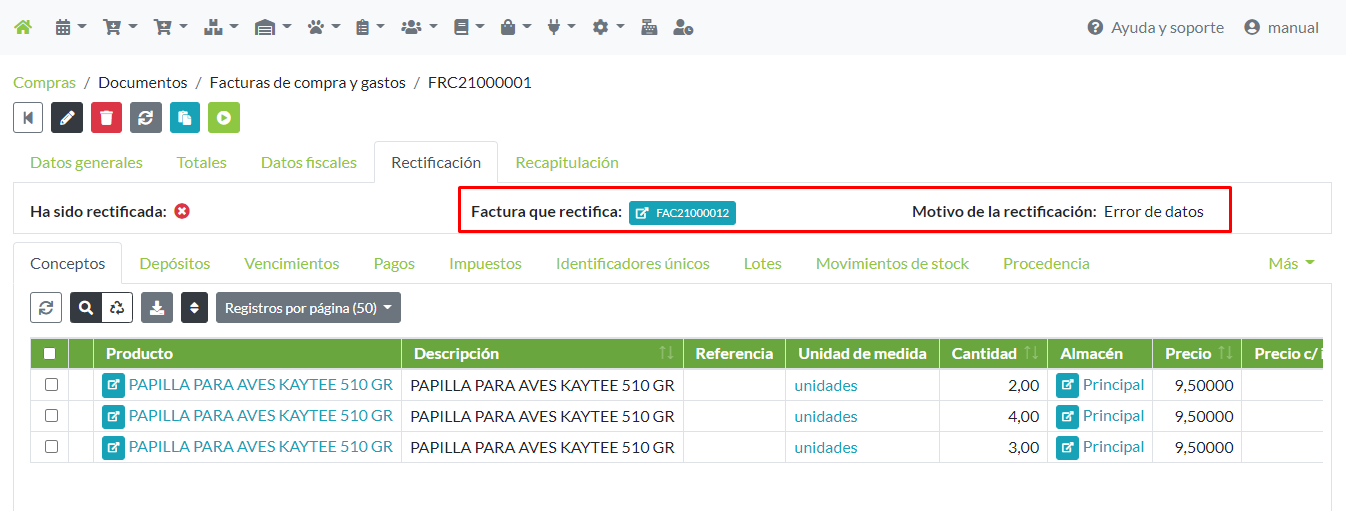The image size is (1346, 511).
Task: Switch to Totales tab
Action: click(x=202, y=162)
